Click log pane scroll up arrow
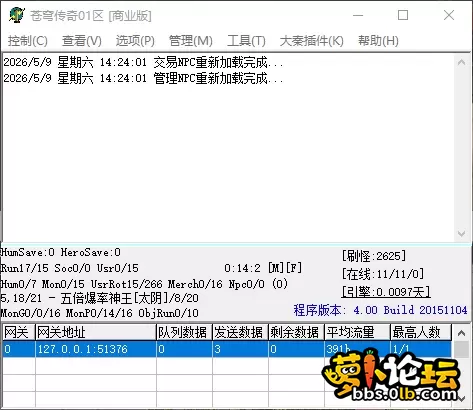The image size is (473, 410). (462, 62)
